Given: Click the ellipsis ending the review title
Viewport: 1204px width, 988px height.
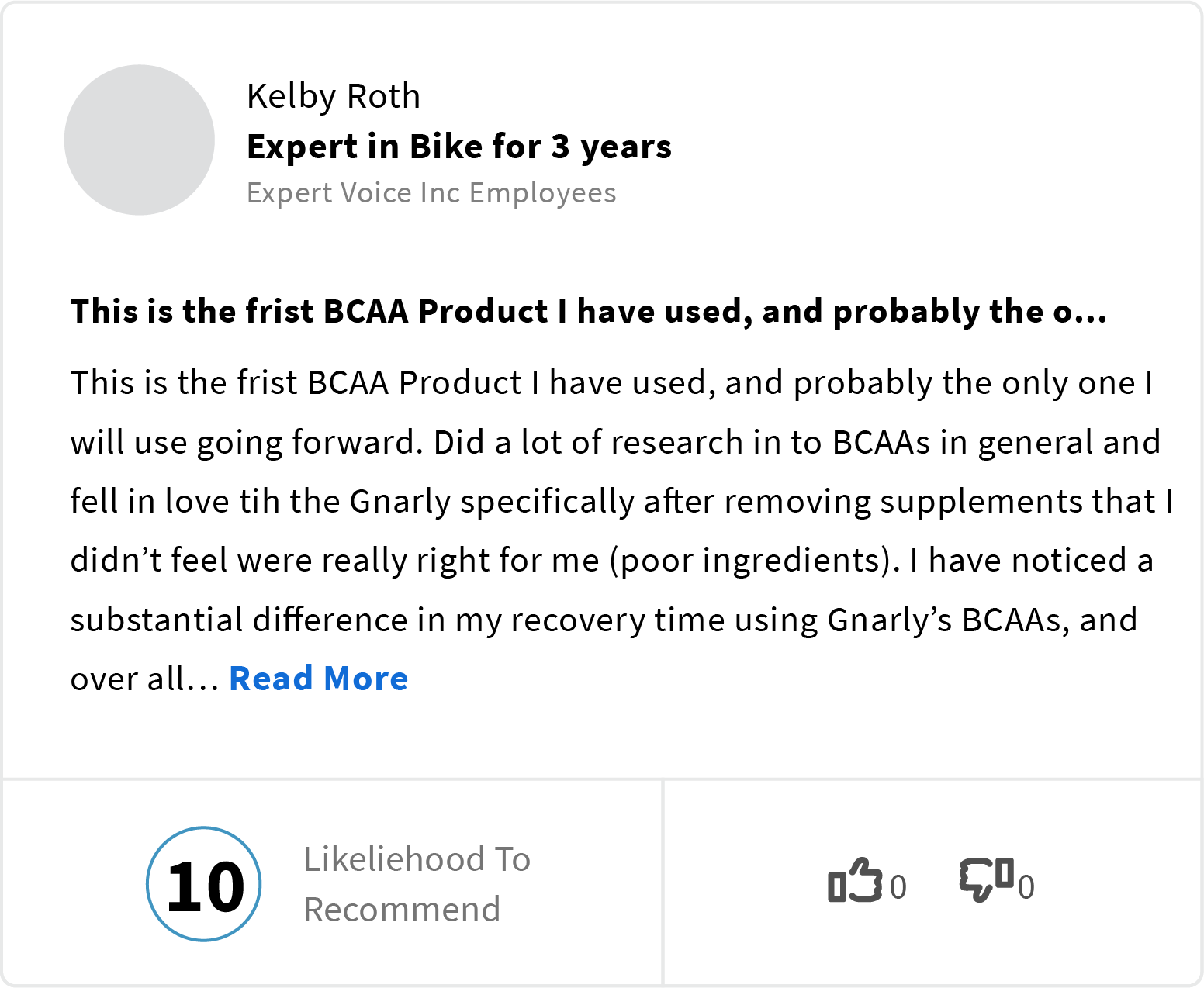Looking at the screenshot, I should tap(1091, 313).
